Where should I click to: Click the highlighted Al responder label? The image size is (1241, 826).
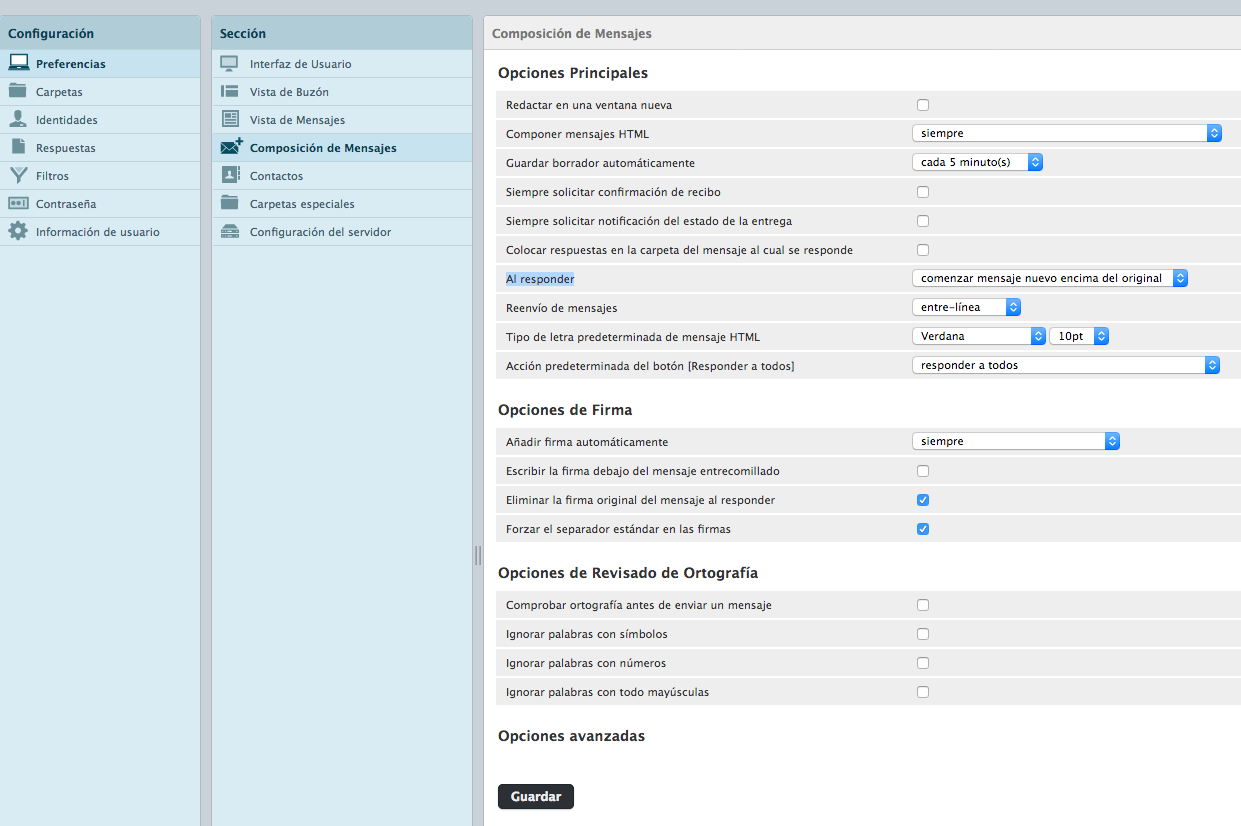point(540,279)
